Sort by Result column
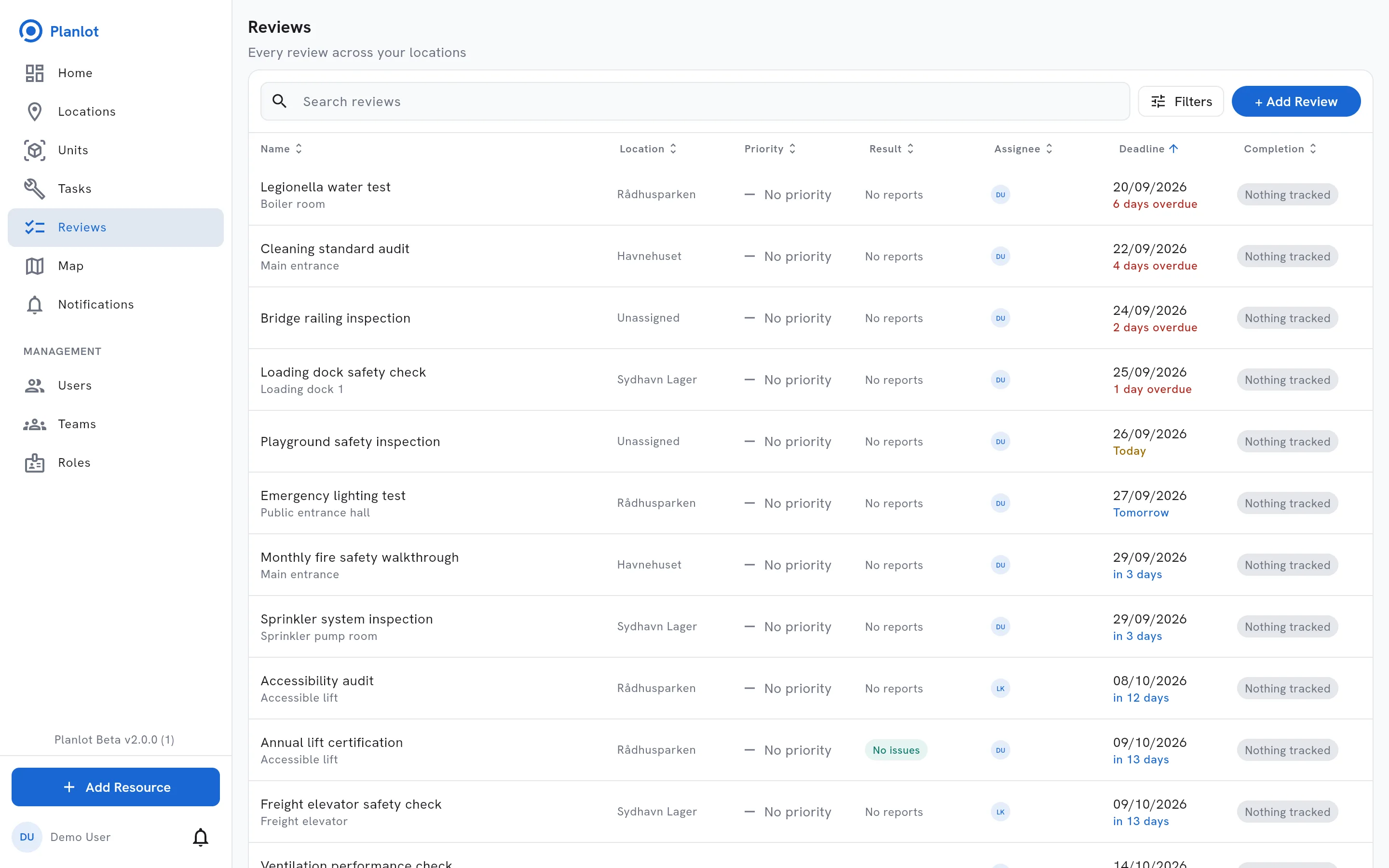The image size is (1389, 868). (891, 149)
